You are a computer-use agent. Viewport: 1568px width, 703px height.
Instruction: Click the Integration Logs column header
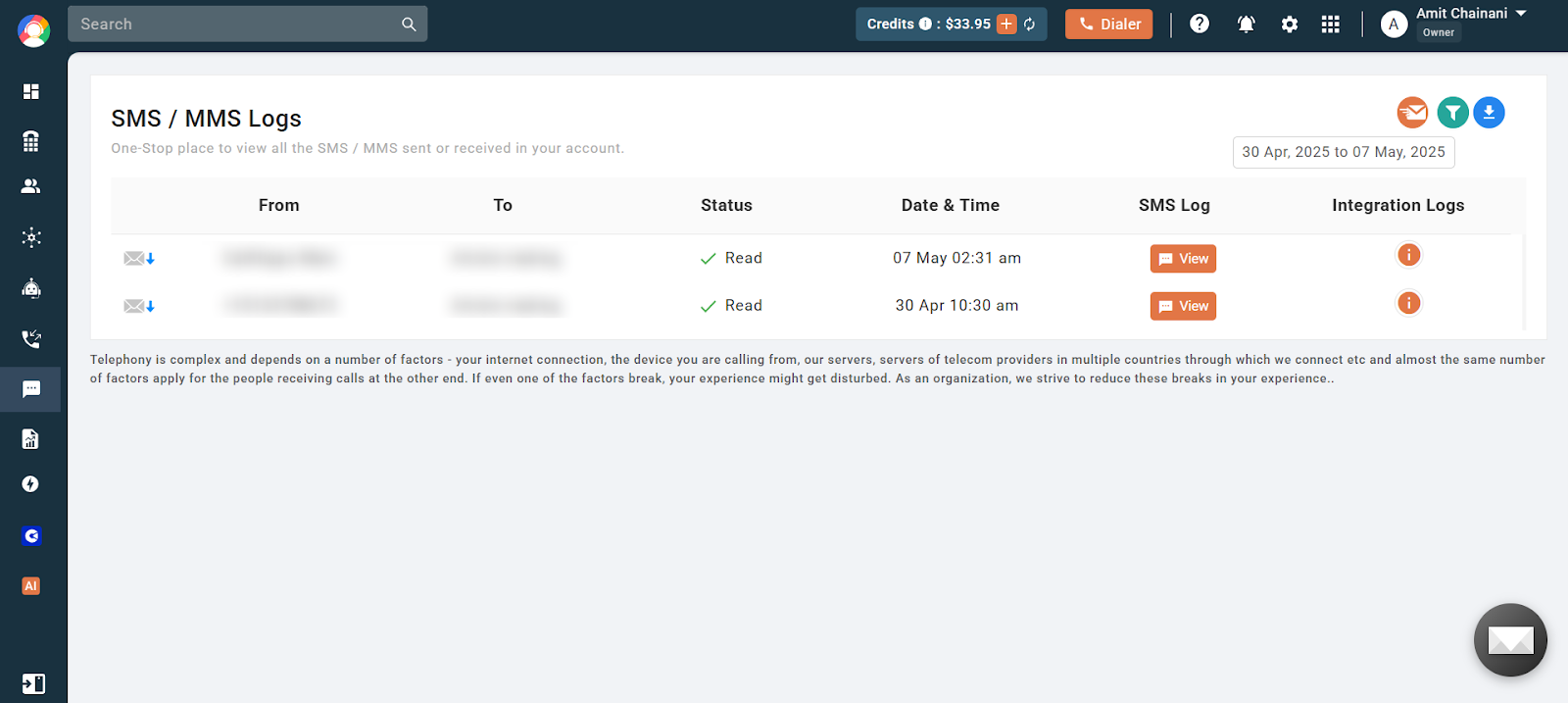[1398, 205]
